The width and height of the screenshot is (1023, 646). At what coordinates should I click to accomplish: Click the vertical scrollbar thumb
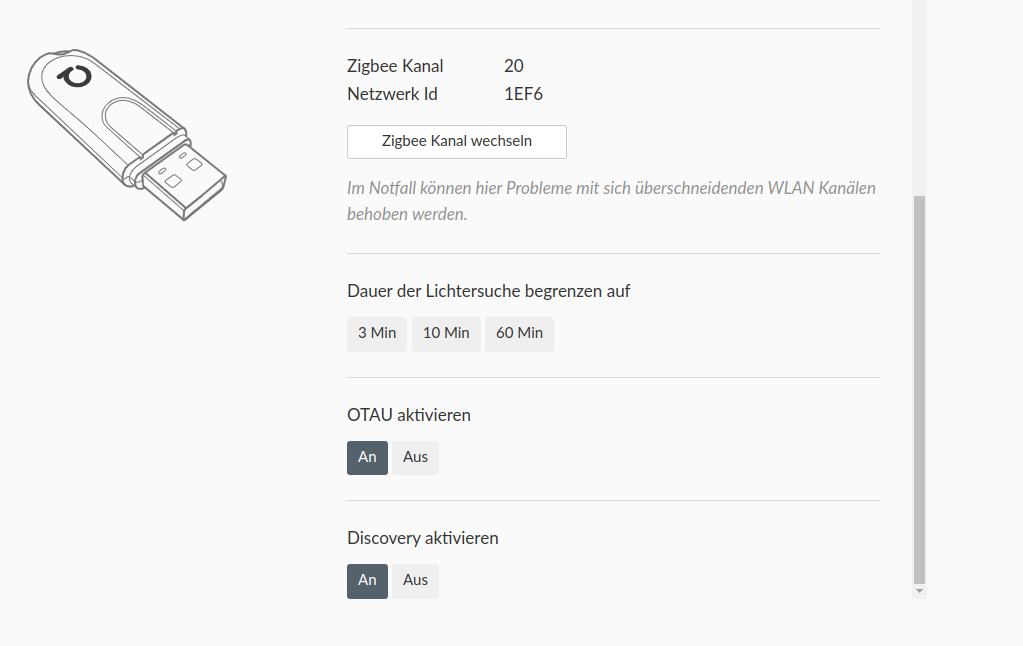coord(920,390)
